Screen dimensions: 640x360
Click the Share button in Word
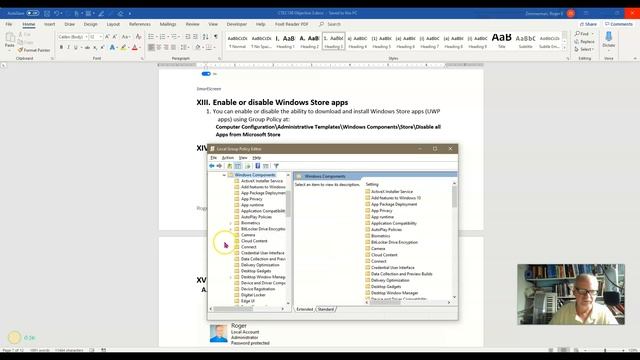pos(588,24)
